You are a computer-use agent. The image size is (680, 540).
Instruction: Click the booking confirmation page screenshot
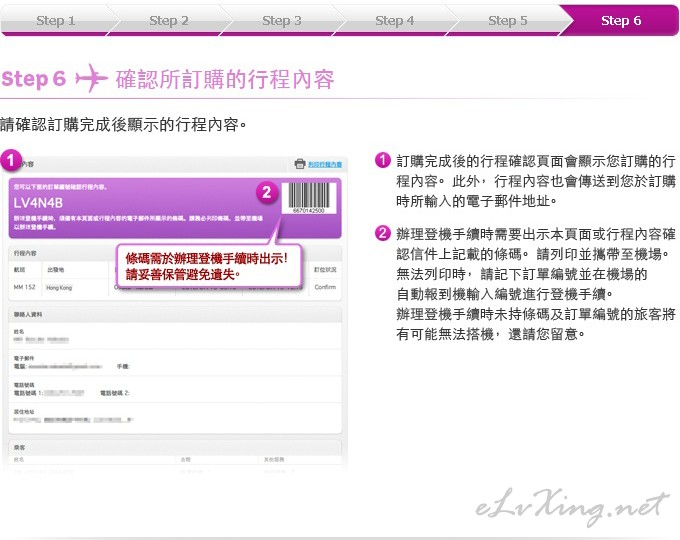(x=175, y=313)
